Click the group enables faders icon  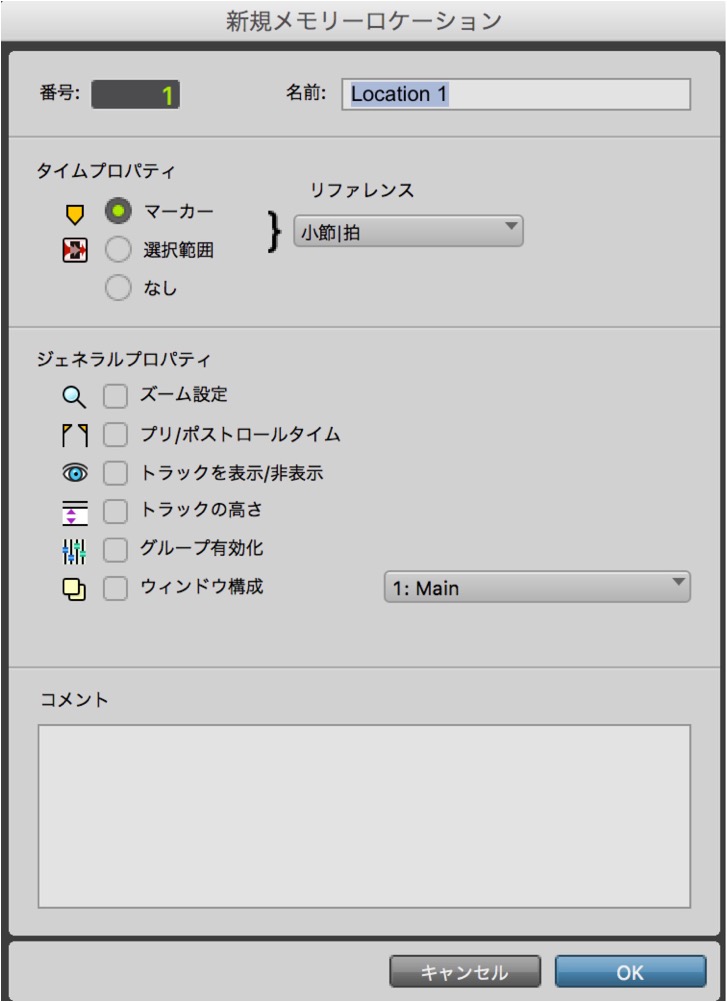pyautogui.click(x=74, y=551)
